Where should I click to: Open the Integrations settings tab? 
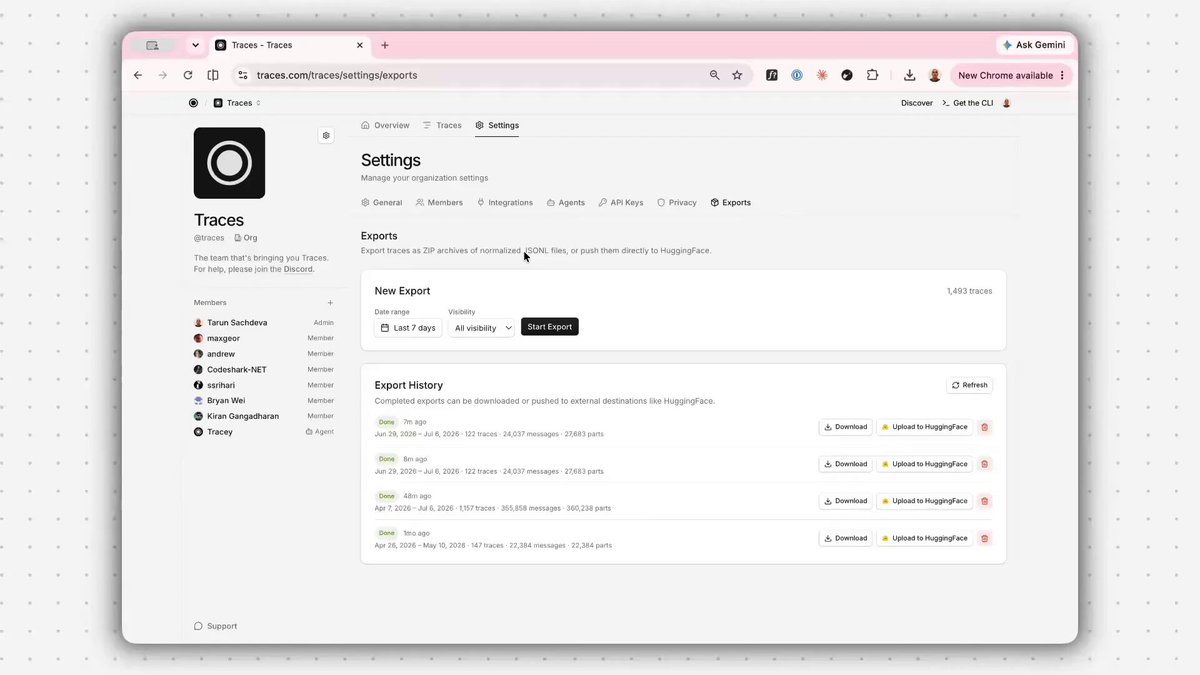coord(505,202)
